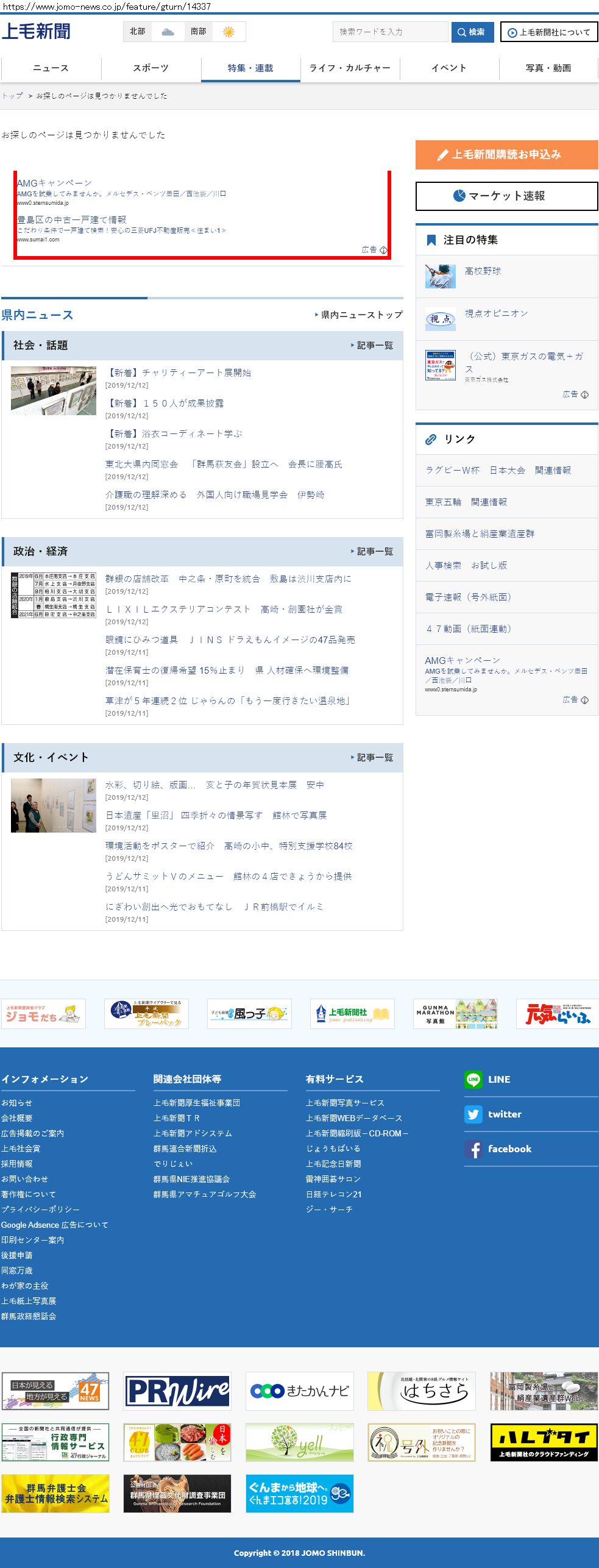Click the search keyword input field

(x=390, y=32)
